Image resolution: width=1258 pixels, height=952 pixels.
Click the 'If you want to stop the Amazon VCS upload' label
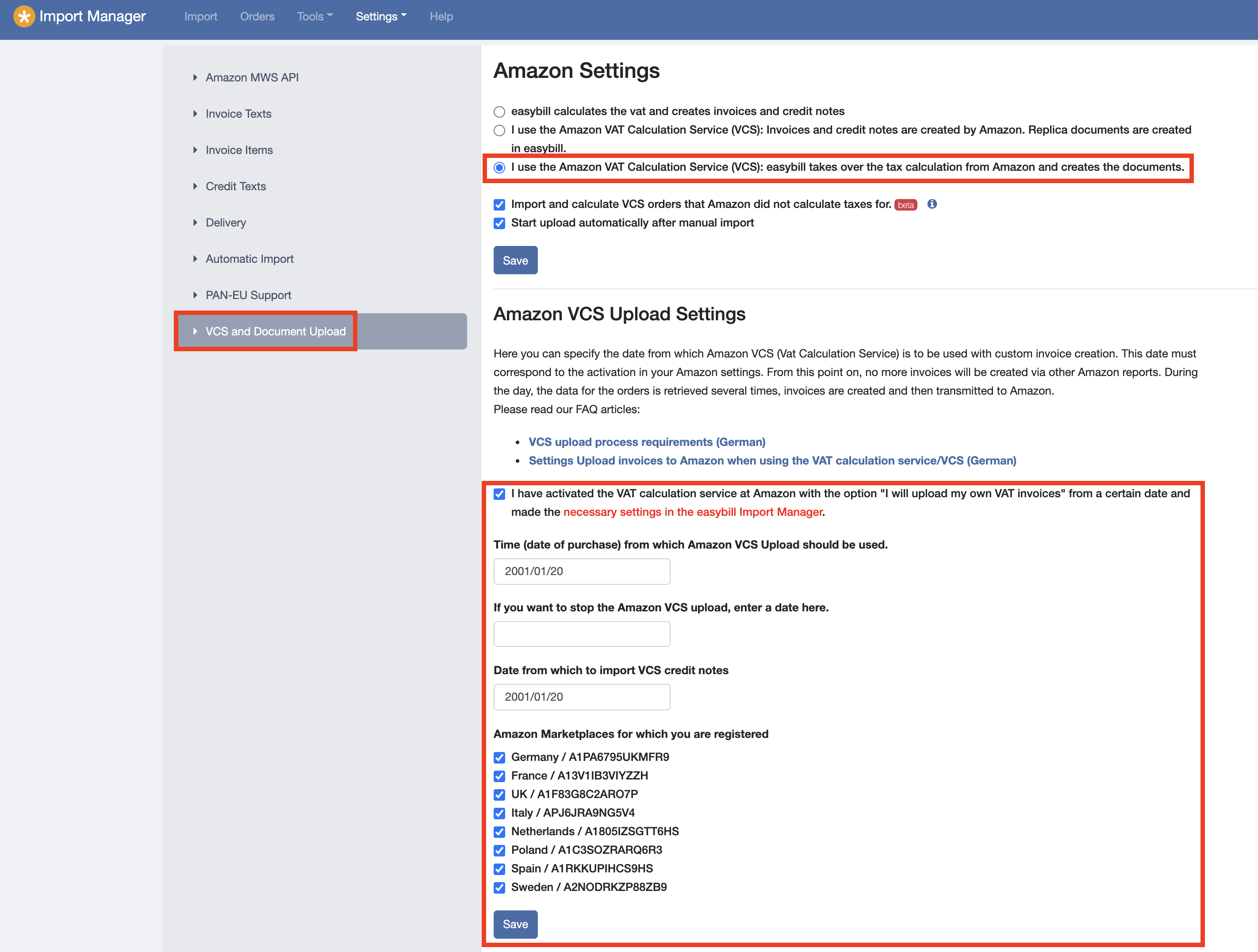(661, 607)
